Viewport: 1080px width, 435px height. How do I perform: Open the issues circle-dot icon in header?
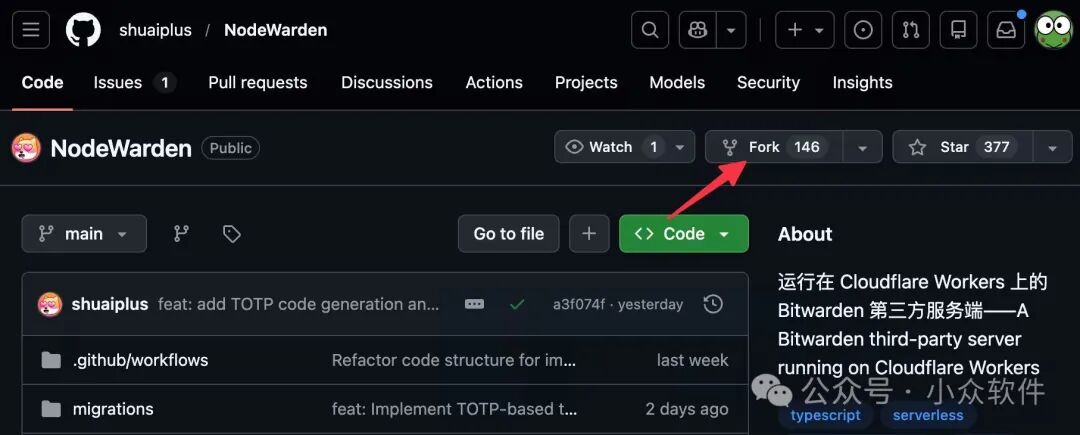pyautogui.click(x=863, y=30)
